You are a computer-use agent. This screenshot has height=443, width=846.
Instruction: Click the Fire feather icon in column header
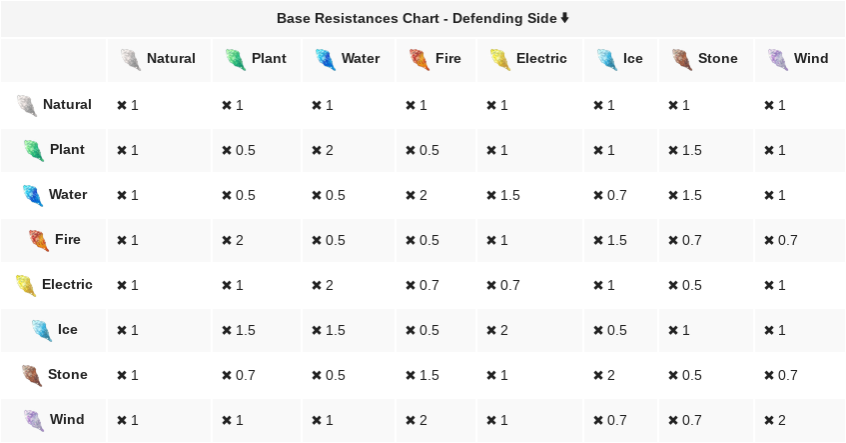pyautogui.click(x=419, y=59)
